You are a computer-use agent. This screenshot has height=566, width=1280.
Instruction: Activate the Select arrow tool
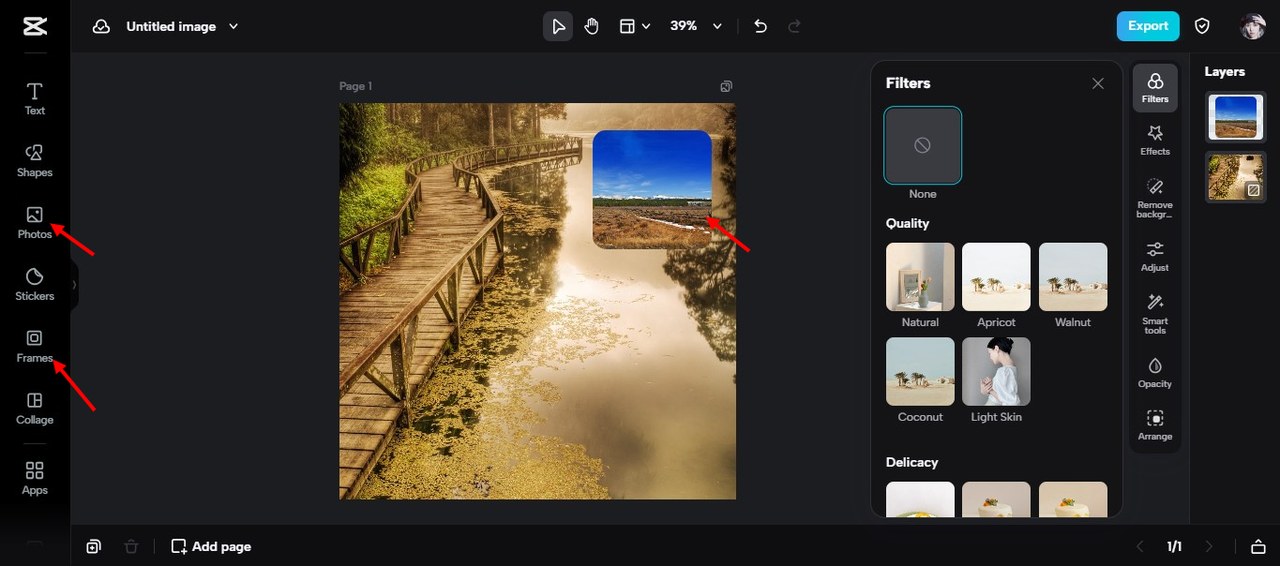(x=558, y=26)
